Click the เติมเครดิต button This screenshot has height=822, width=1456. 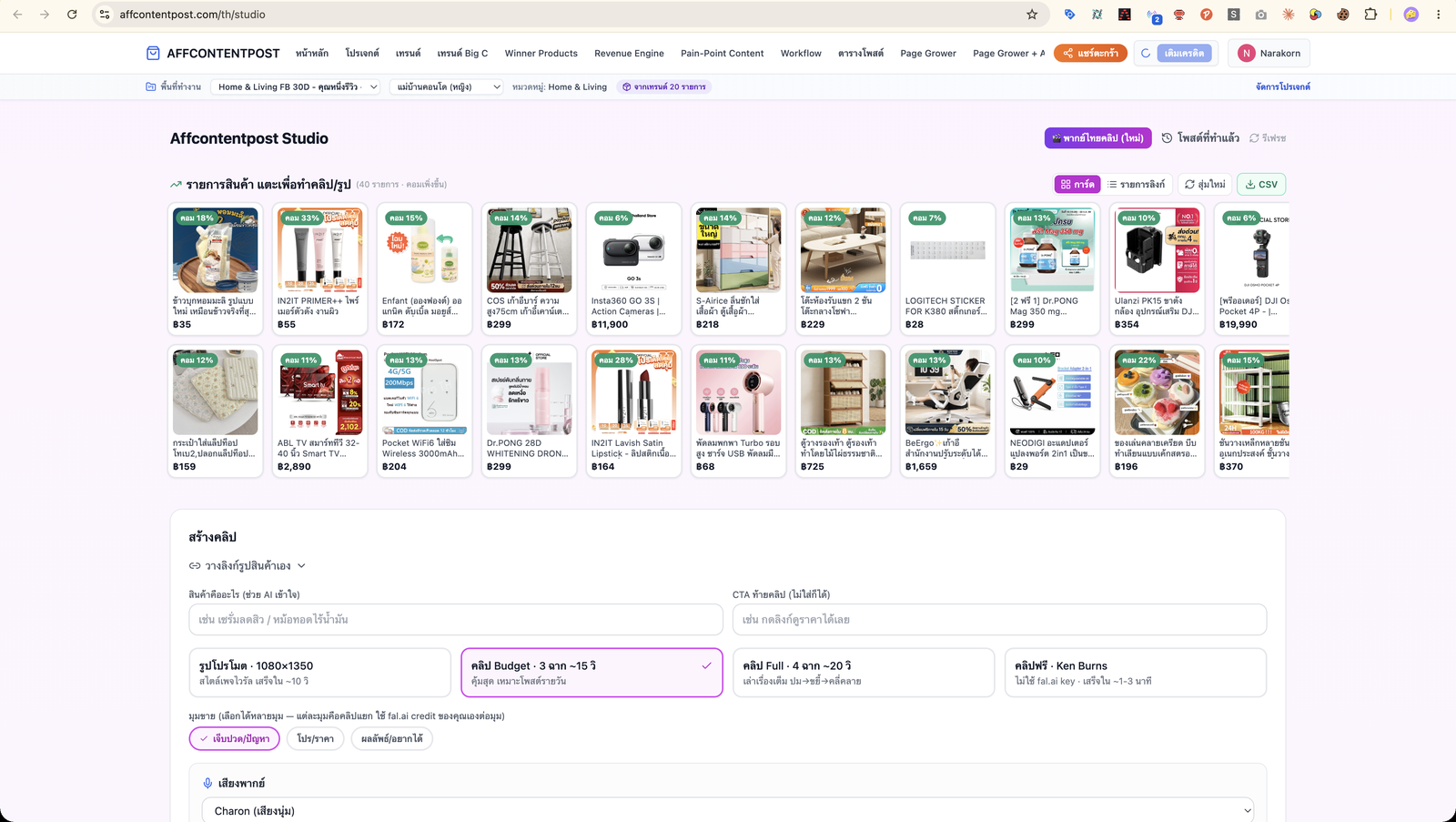click(x=1184, y=53)
